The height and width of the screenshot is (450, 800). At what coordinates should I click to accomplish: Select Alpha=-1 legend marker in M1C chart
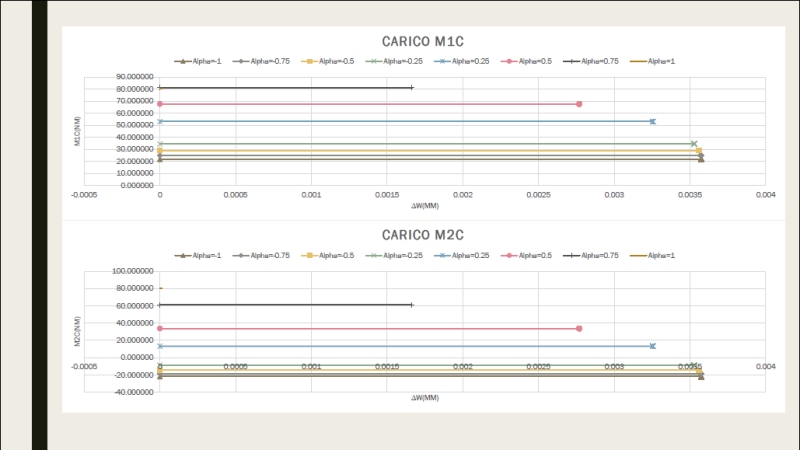click(183, 62)
